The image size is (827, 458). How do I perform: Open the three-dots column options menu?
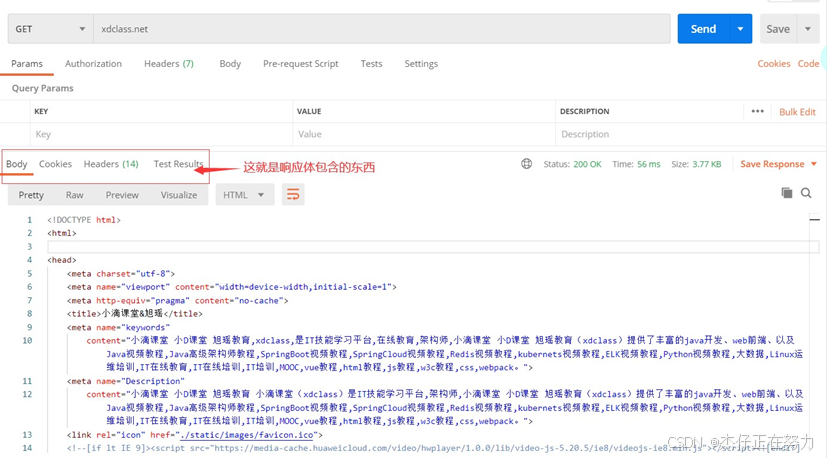click(757, 111)
